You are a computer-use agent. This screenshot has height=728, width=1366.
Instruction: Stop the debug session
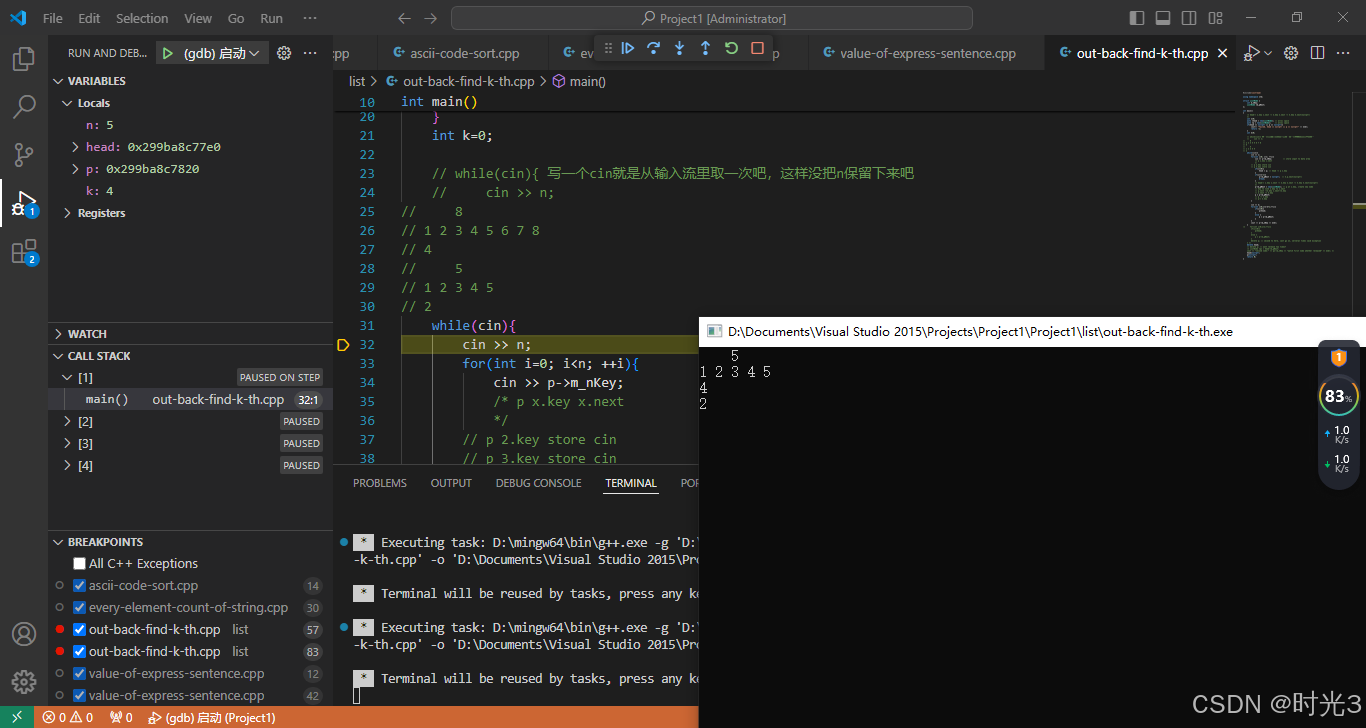tap(758, 48)
